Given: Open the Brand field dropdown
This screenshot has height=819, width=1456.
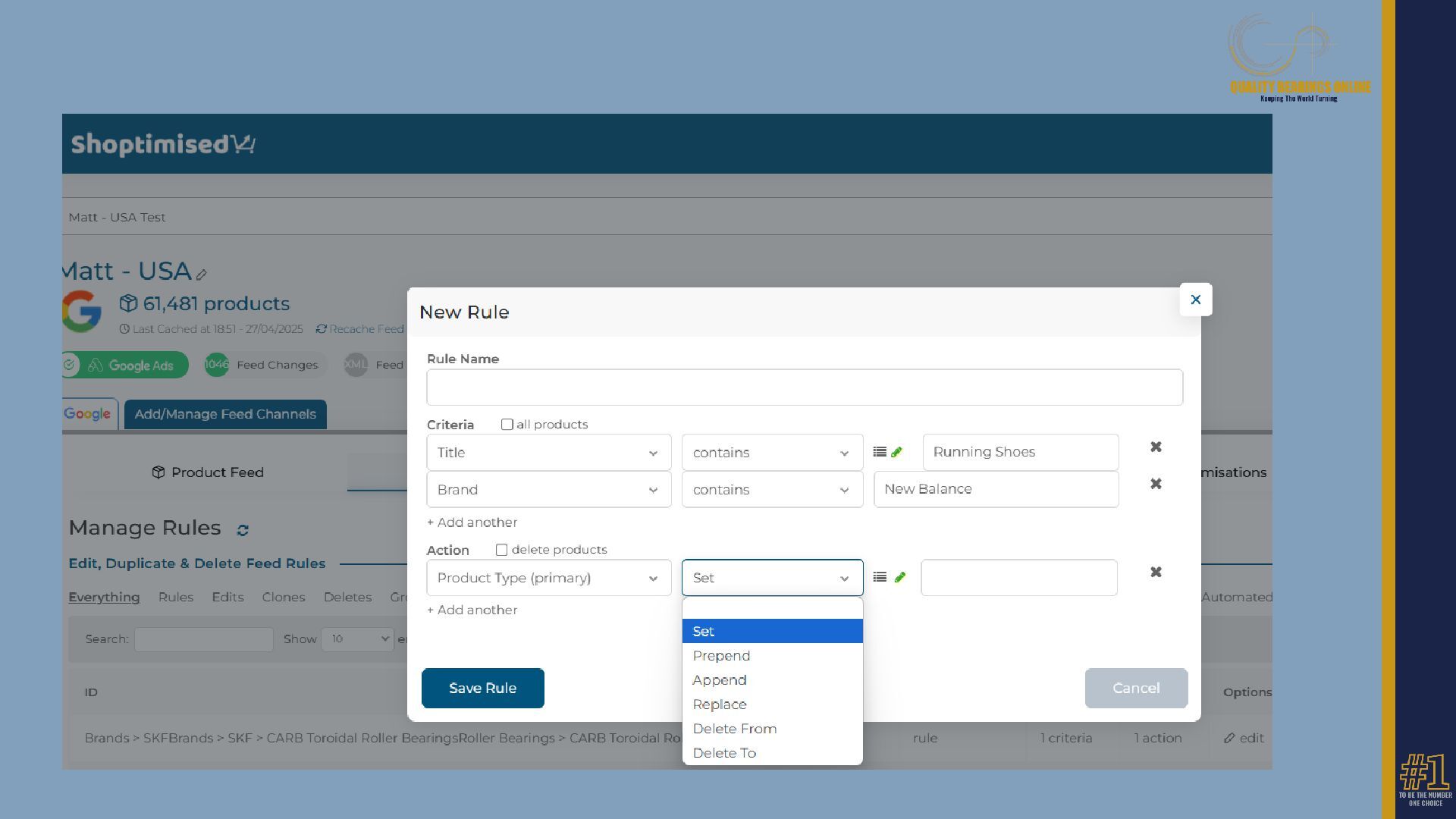Looking at the screenshot, I should tap(548, 490).
